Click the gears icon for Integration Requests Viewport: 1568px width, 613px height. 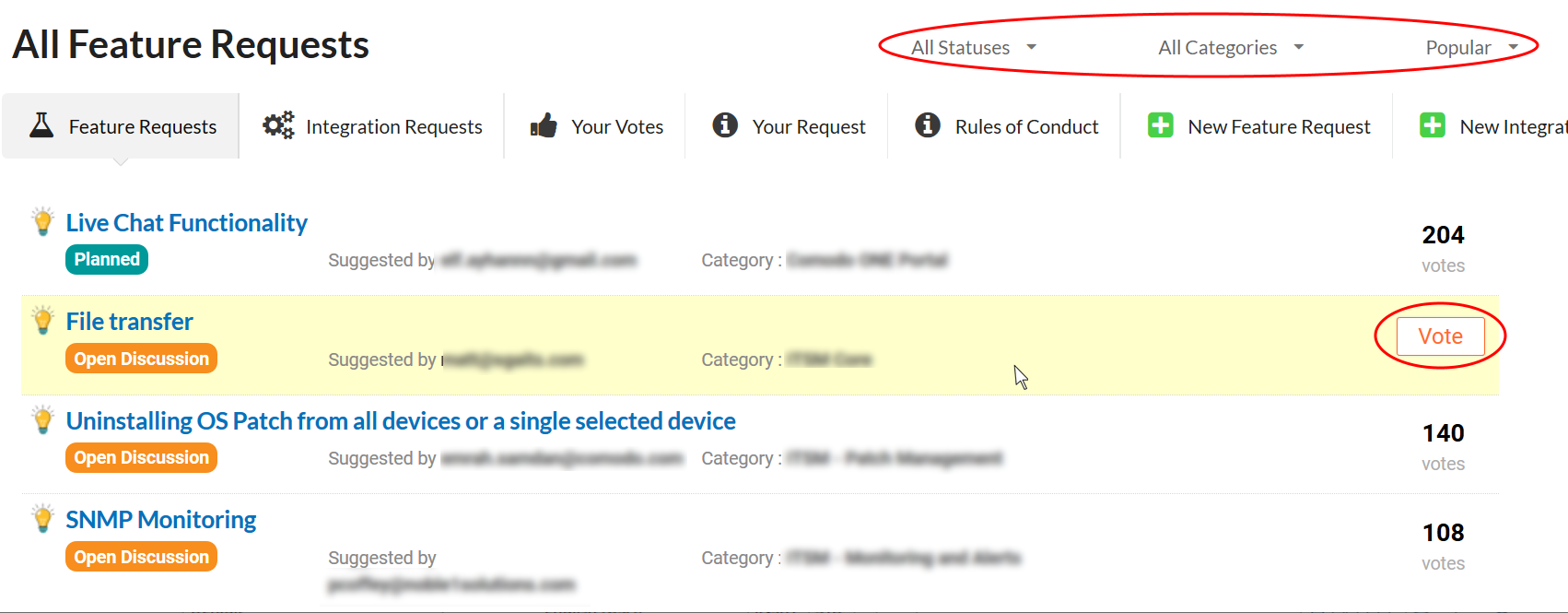click(278, 125)
